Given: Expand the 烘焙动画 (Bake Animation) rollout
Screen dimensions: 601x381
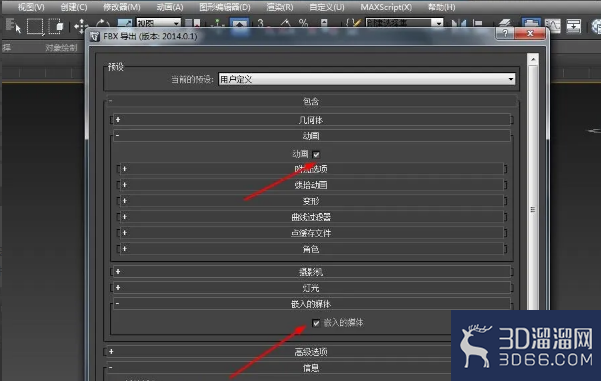Looking at the screenshot, I should coord(311,185).
